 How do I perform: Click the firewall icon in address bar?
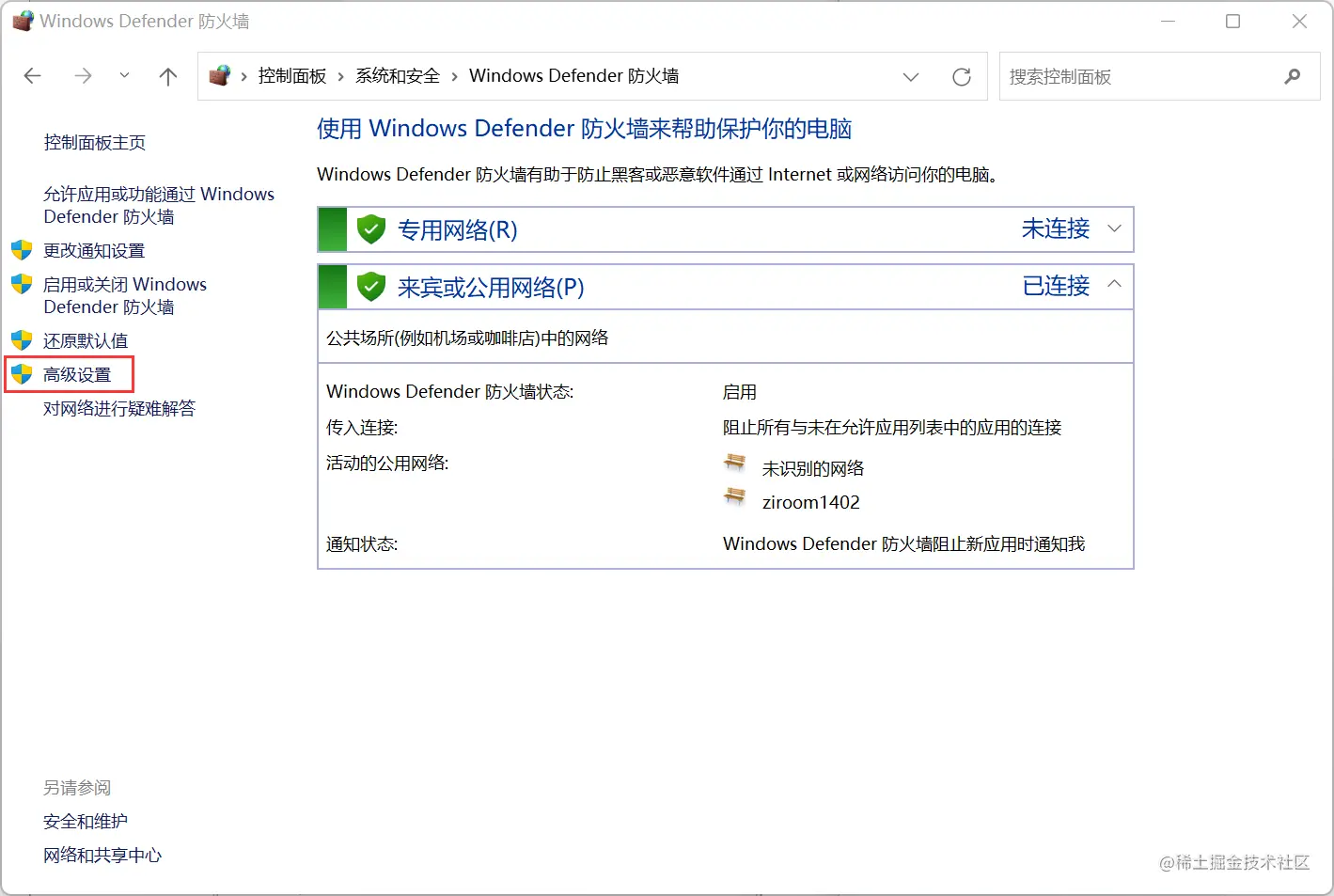point(220,76)
